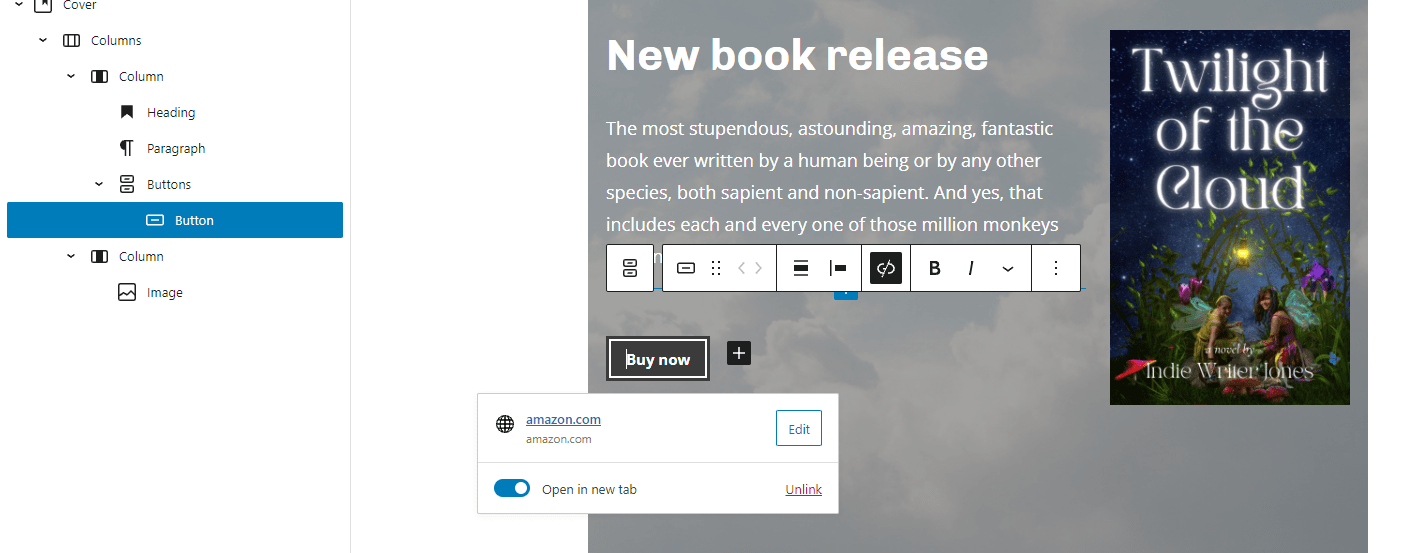Screen dimensions: 1418x553
Task: Click the Edit link button
Action: pos(799,428)
